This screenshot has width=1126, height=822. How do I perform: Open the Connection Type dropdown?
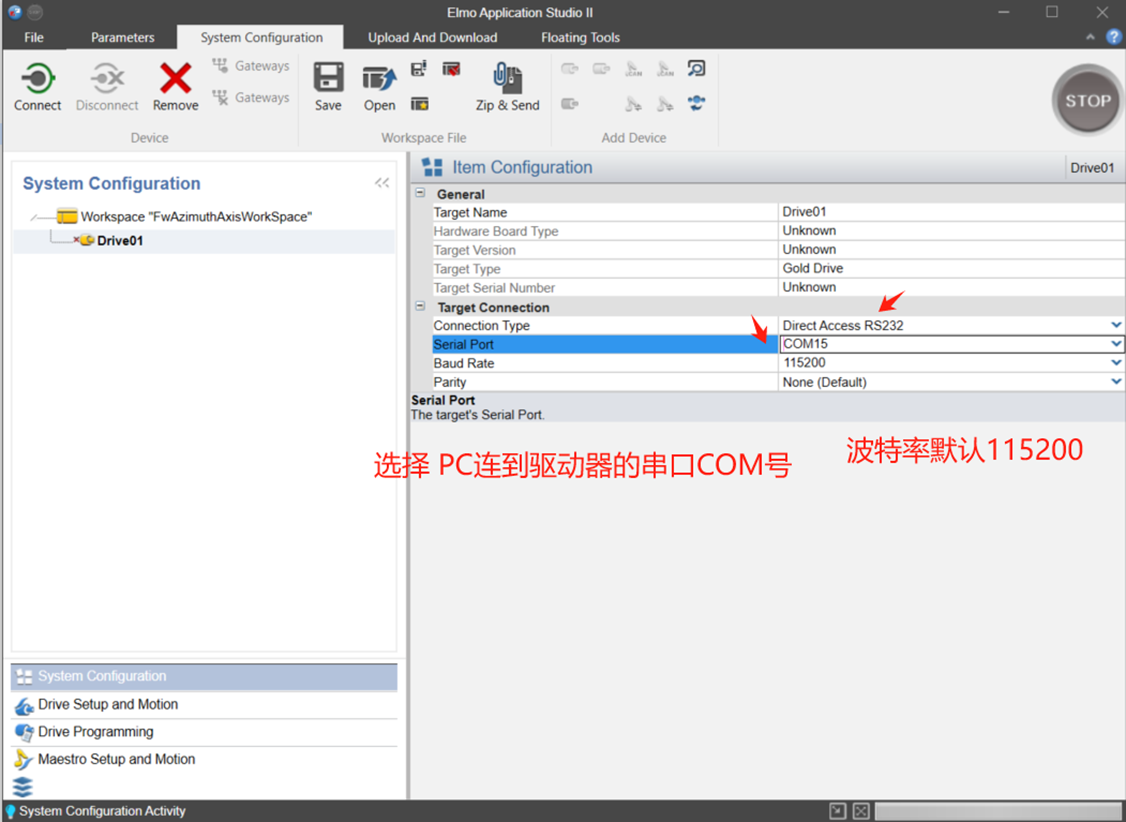1115,325
